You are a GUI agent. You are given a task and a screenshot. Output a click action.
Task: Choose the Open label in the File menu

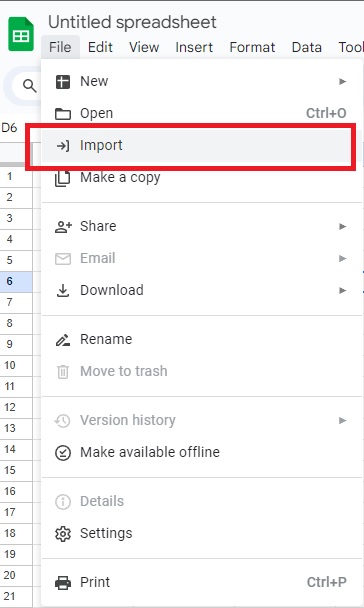coord(97,114)
